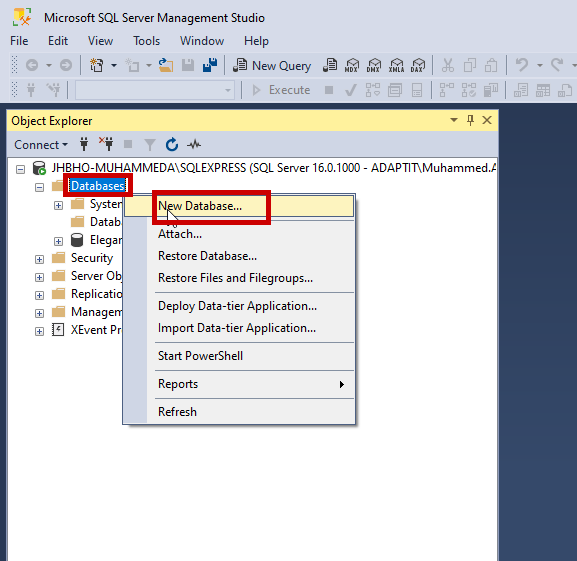
Task: Open the Undo history dropdown arrow
Action: (x=540, y=66)
